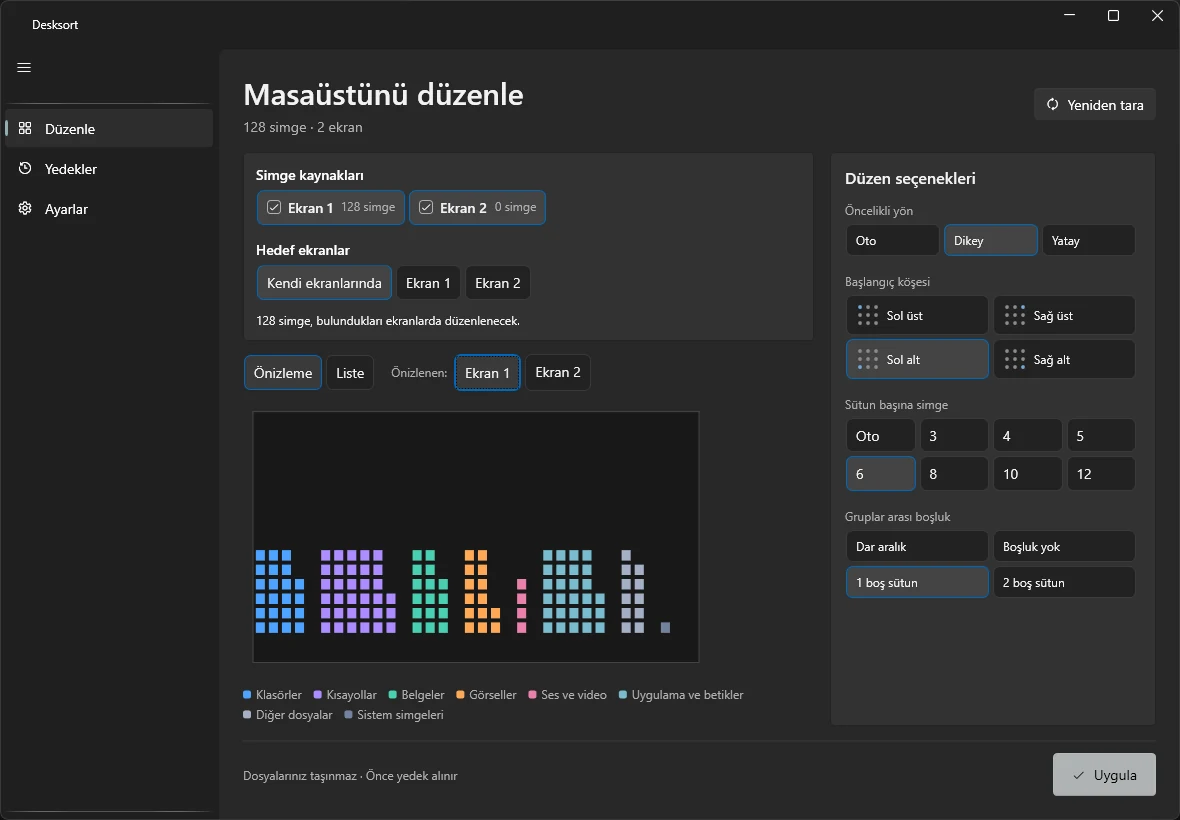This screenshot has height=820, width=1180.
Task: Click the 'Masaüstünü düzenle' title
Action: tap(383, 95)
